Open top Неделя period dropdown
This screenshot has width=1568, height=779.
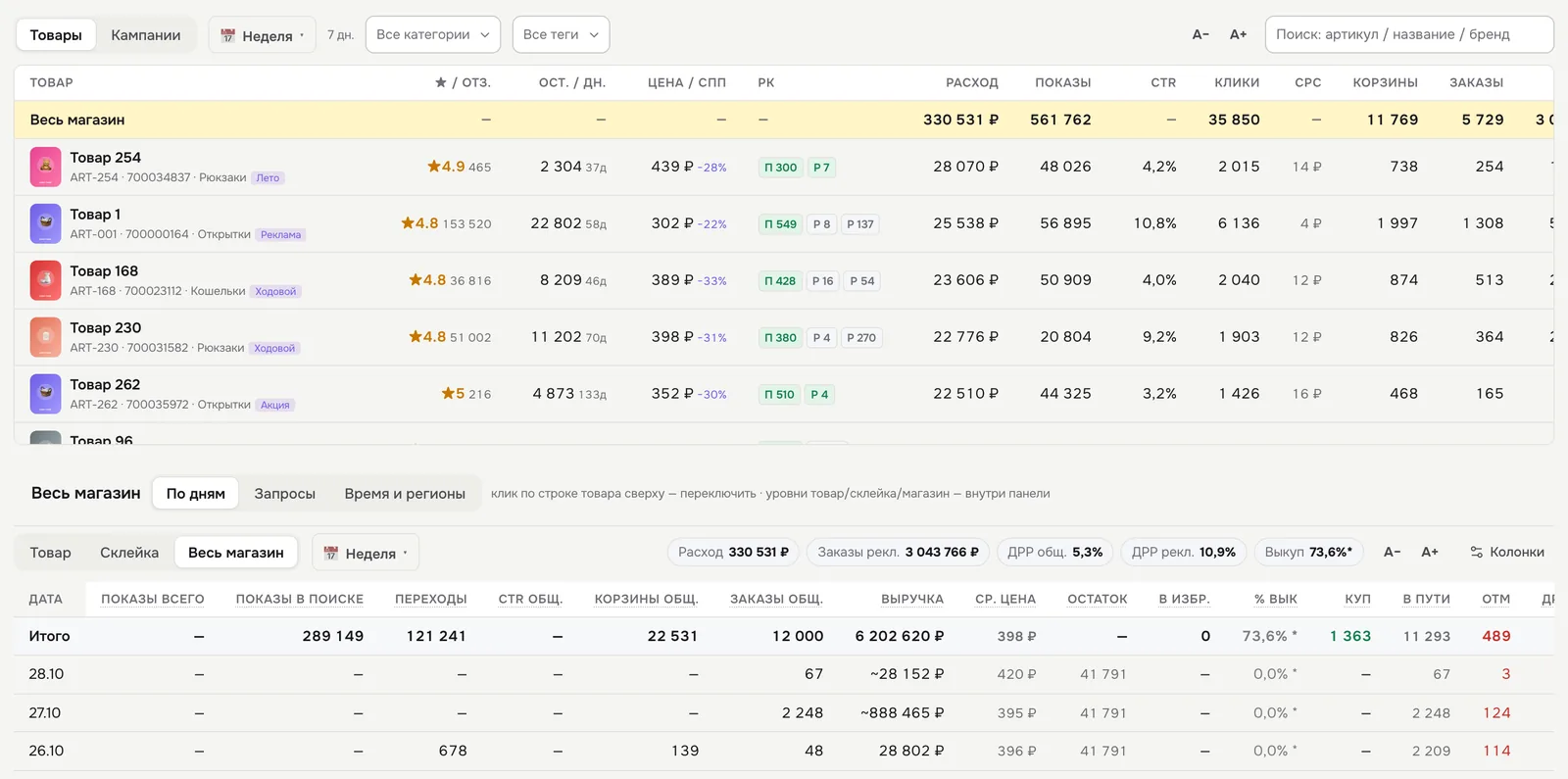pos(262,35)
